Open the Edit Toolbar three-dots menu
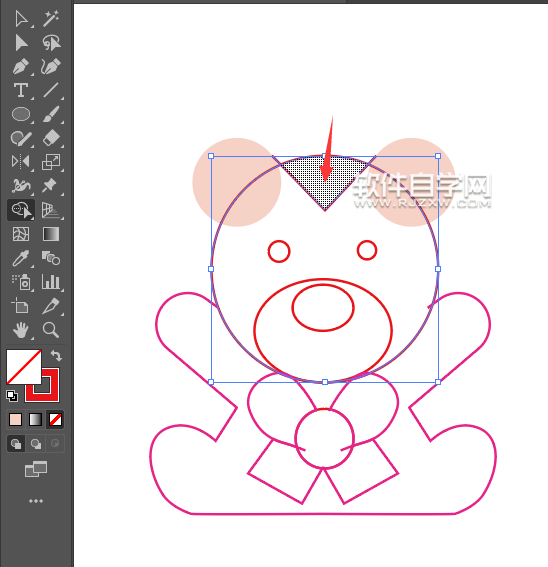Viewport: 548px width, 567px height. (x=36, y=501)
